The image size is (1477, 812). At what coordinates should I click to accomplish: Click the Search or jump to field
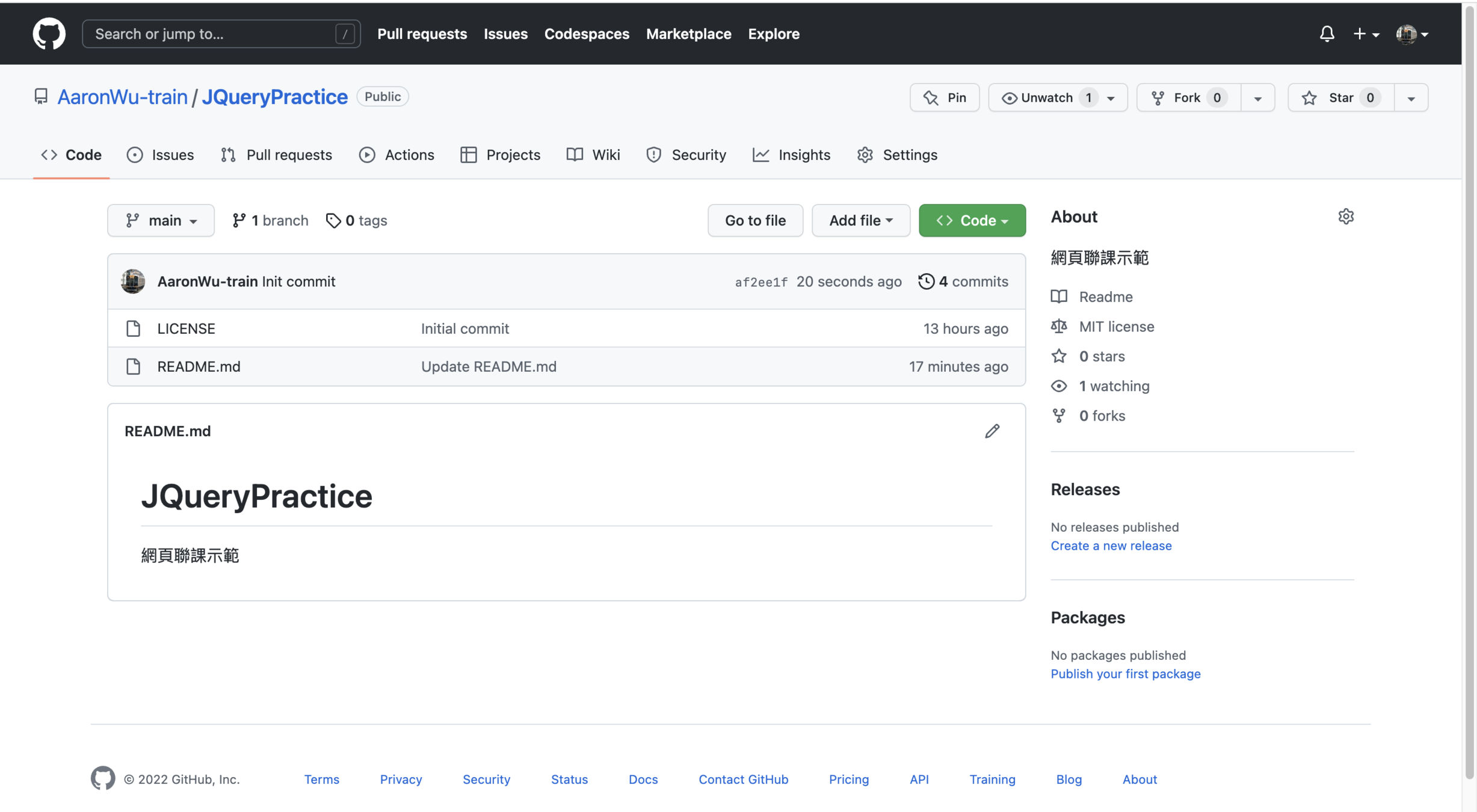(x=221, y=34)
